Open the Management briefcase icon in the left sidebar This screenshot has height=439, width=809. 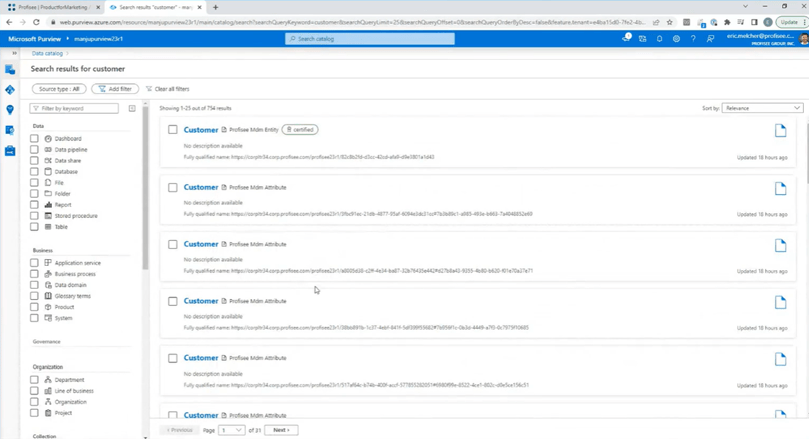coord(10,151)
